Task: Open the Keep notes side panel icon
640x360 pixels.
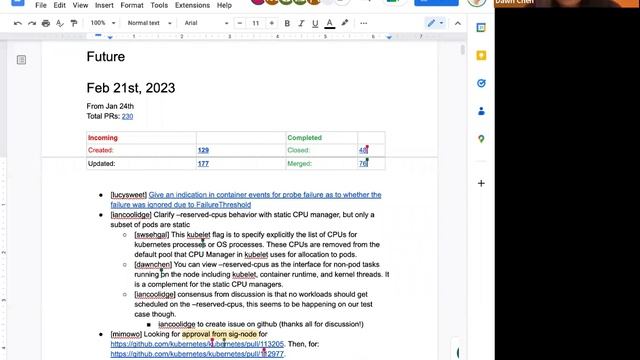Action: [x=481, y=56]
